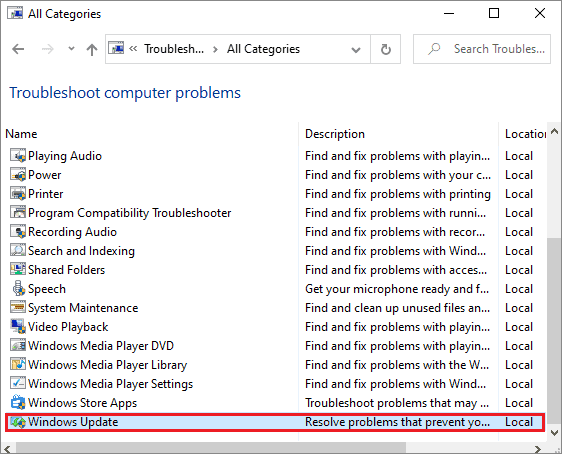Open Windows Store Apps troubleshooter
The height and width of the screenshot is (454, 562).
[82, 403]
